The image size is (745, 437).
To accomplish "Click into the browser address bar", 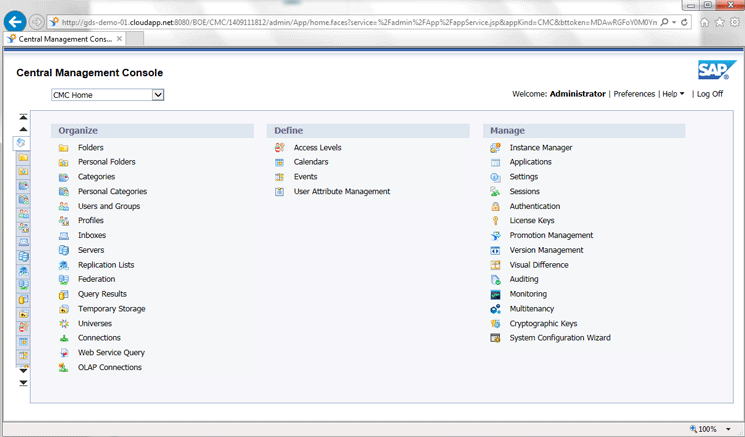I will (x=350, y=21).
